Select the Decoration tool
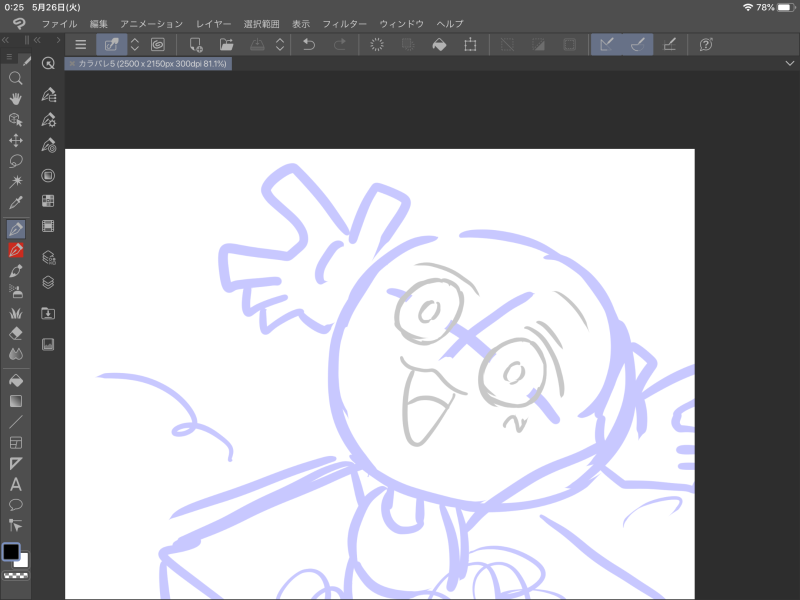 [16, 312]
